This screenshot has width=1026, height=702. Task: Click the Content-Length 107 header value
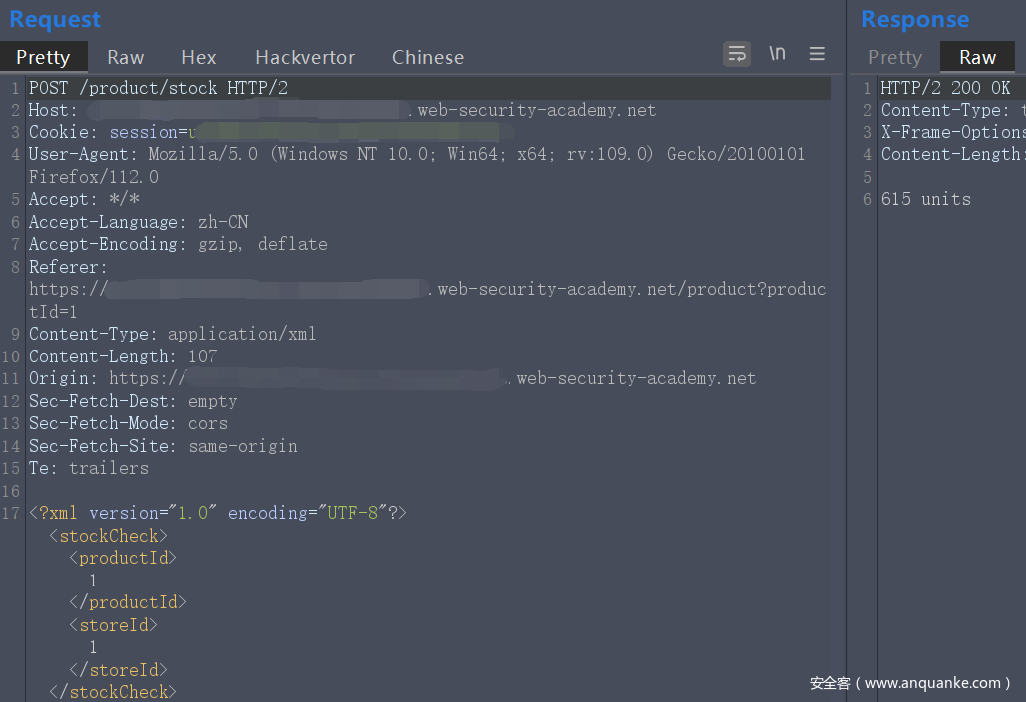pyautogui.click(x=200, y=356)
